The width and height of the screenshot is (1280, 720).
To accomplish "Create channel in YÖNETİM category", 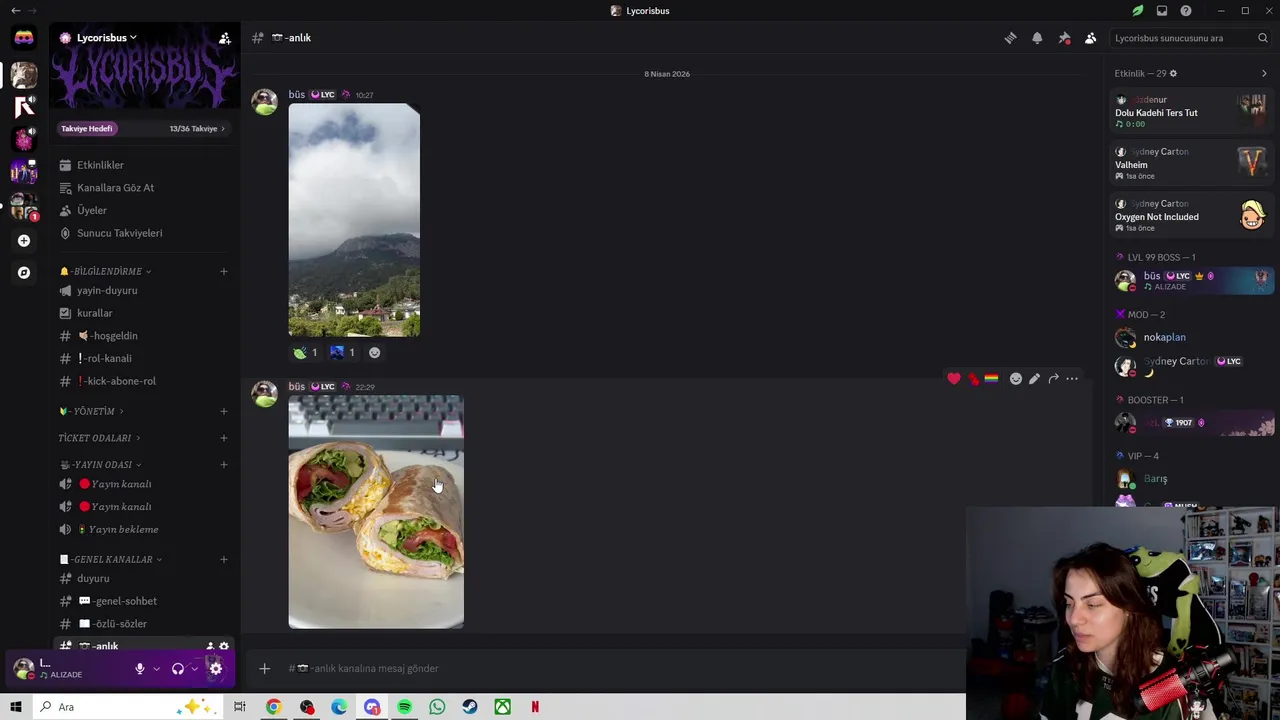I will [x=224, y=411].
